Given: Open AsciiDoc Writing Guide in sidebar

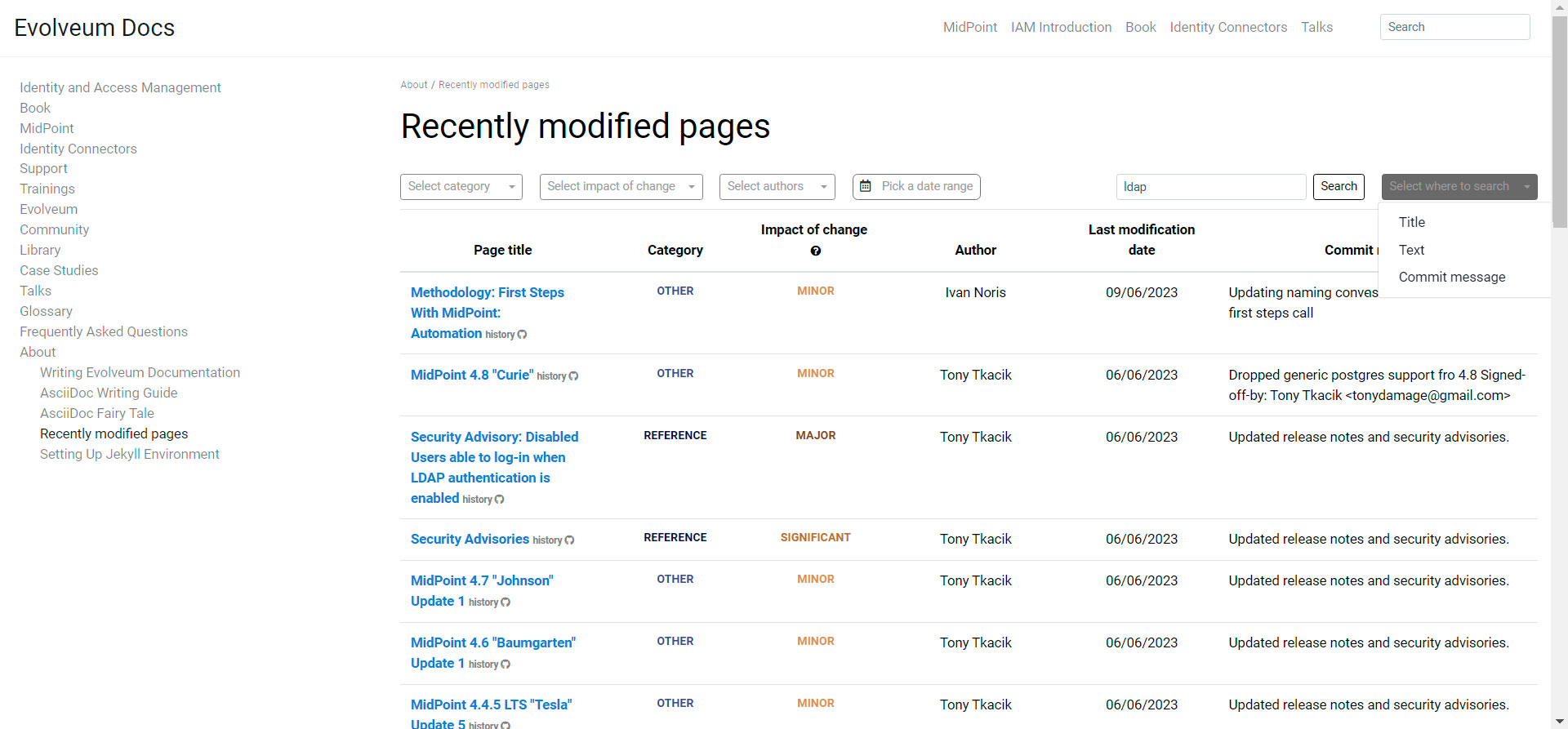Looking at the screenshot, I should coord(109,393).
